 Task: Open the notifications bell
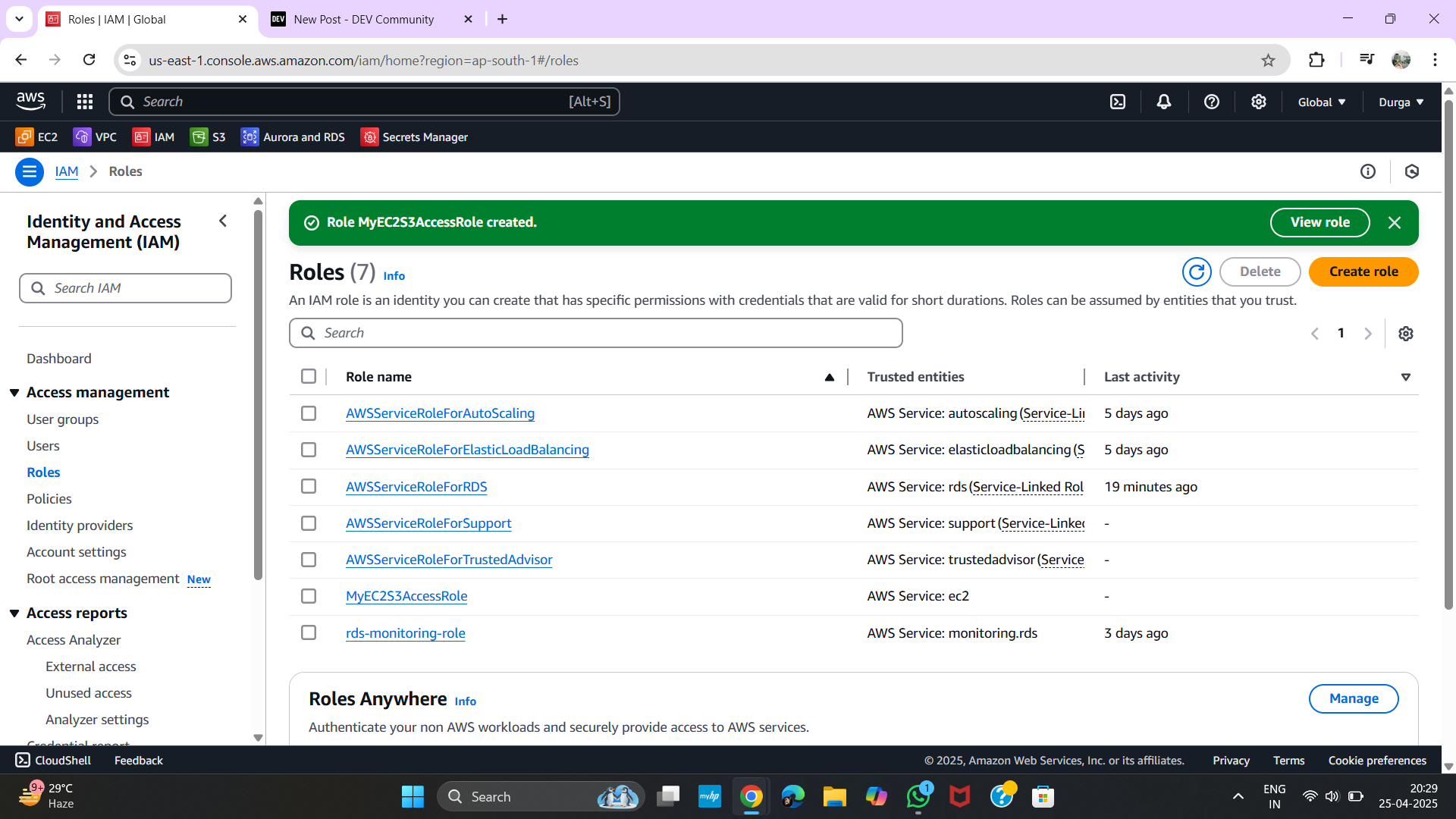(x=1164, y=102)
